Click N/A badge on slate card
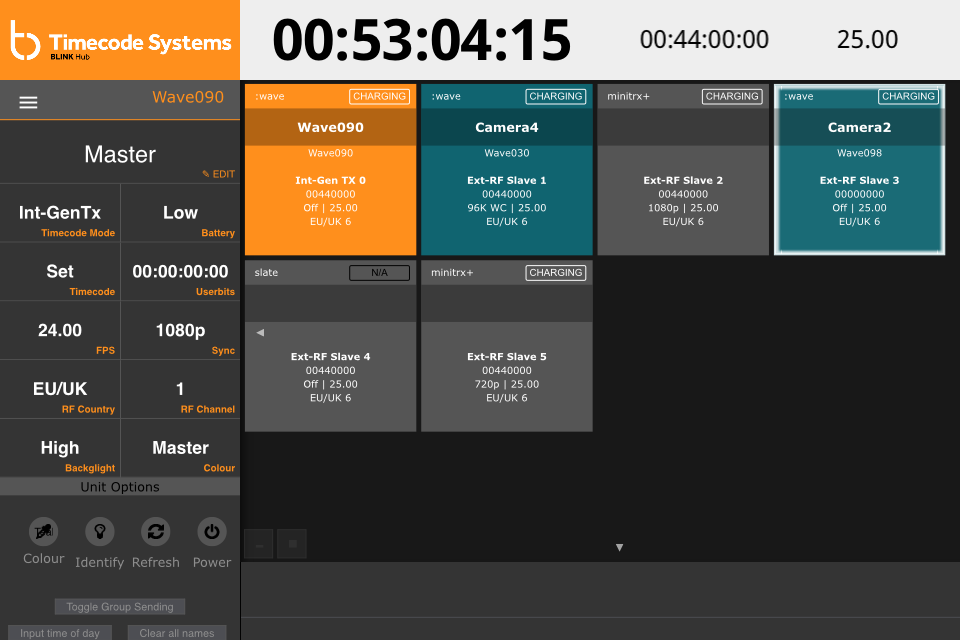 click(x=380, y=273)
